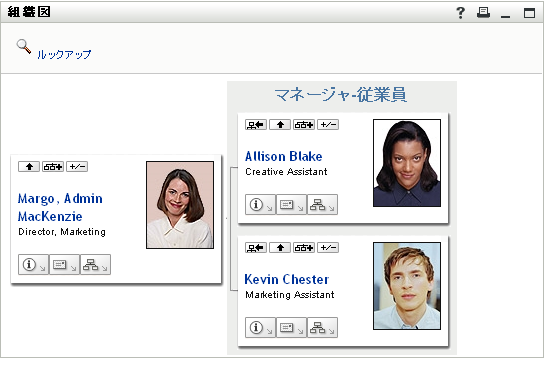Click the マネージャ-従業員 relationship heading
Viewport: 546px width, 376px height.
(x=341, y=95)
